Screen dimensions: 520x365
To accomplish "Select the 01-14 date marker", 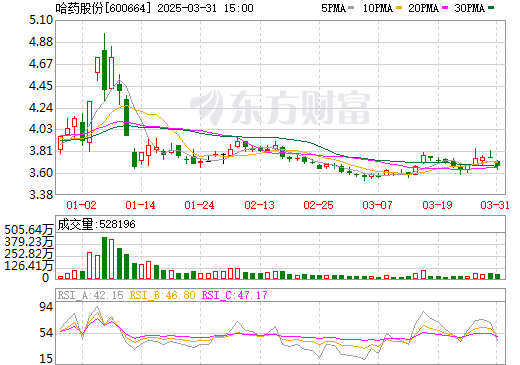I will pyautogui.click(x=140, y=205).
